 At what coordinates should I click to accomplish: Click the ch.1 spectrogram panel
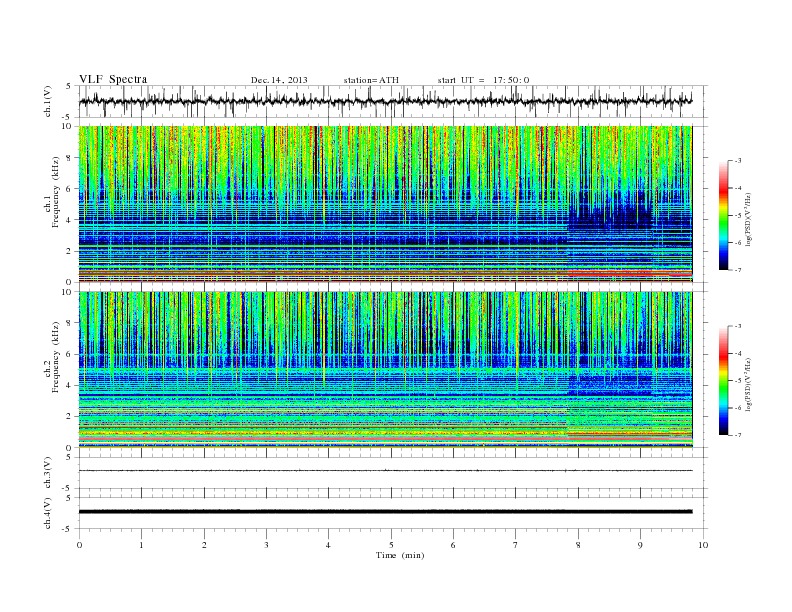tap(385, 204)
